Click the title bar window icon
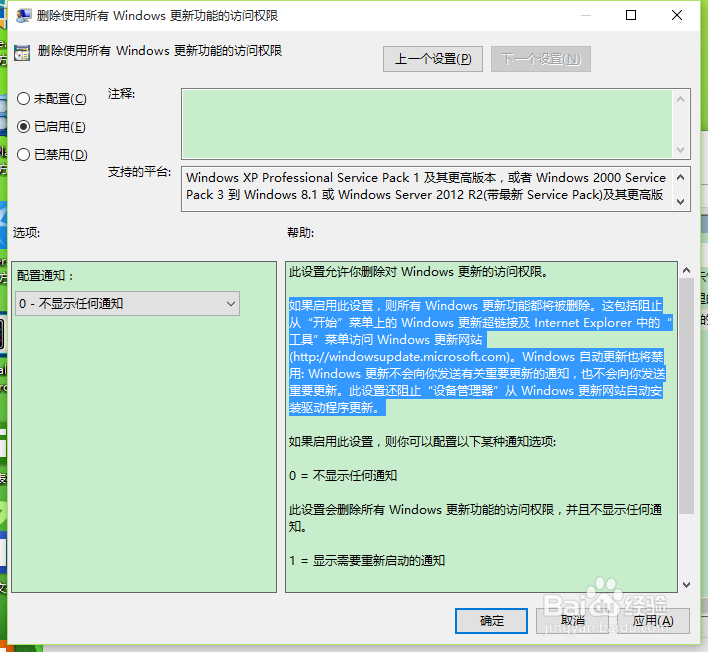Screen dimensions: 708x652 click(23, 15)
